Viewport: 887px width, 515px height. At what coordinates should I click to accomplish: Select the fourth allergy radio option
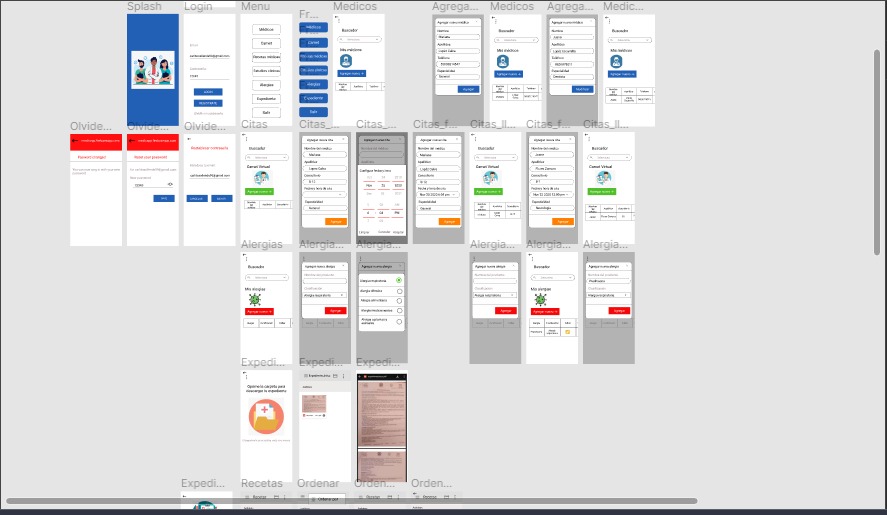[399, 311]
